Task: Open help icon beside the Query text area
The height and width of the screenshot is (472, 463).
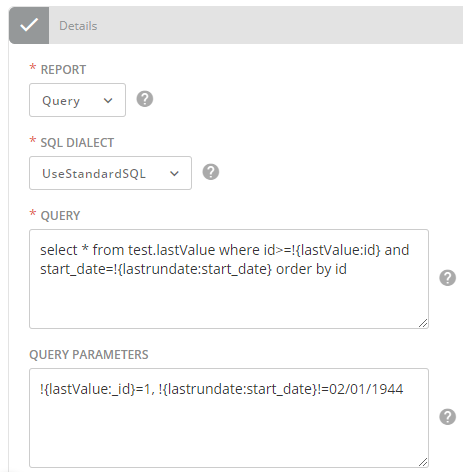Action: [447, 278]
